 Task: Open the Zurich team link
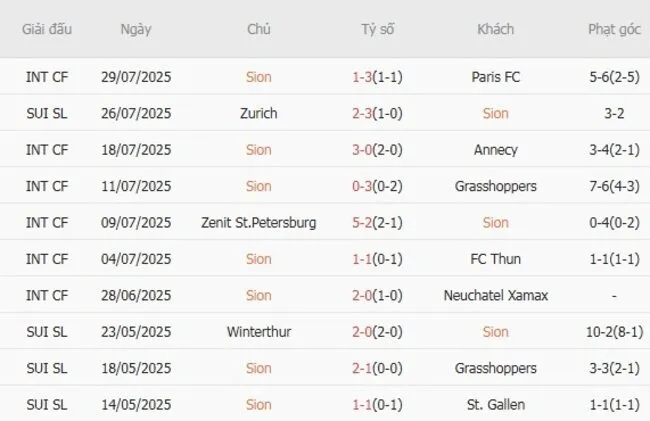coord(258,113)
